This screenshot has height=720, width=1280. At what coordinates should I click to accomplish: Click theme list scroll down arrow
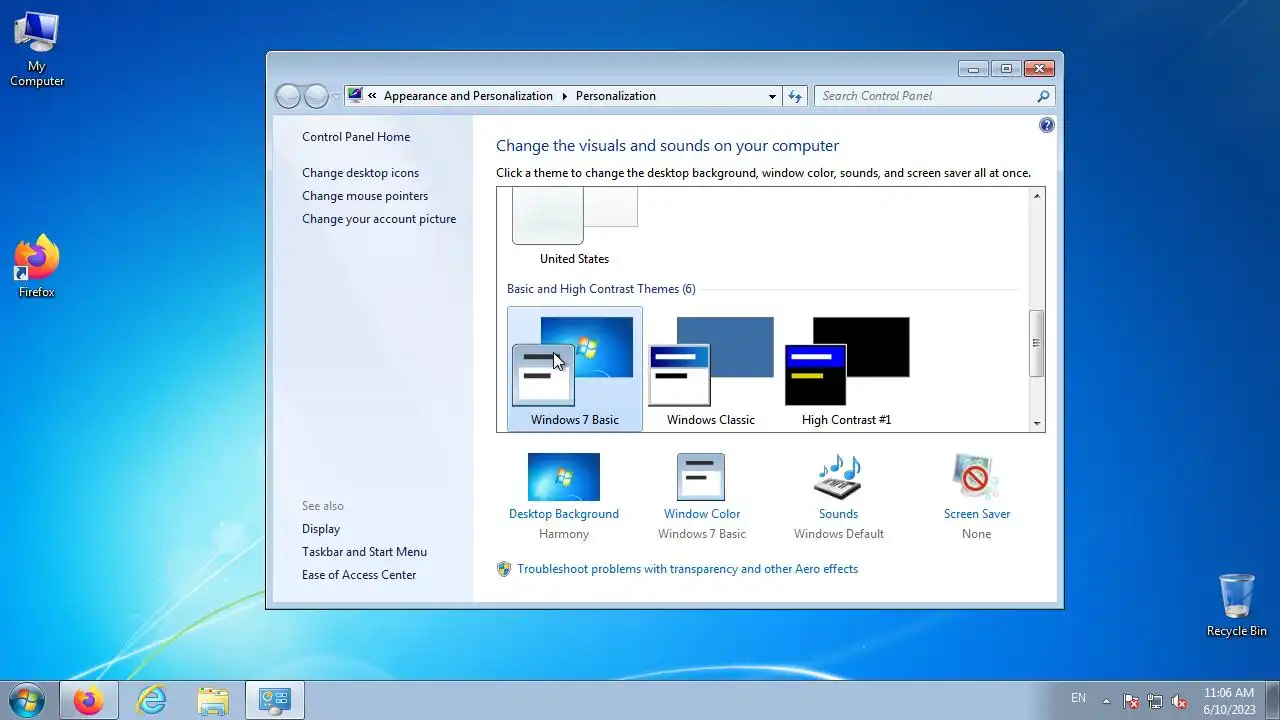pyautogui.click(x=1037, y=423)
